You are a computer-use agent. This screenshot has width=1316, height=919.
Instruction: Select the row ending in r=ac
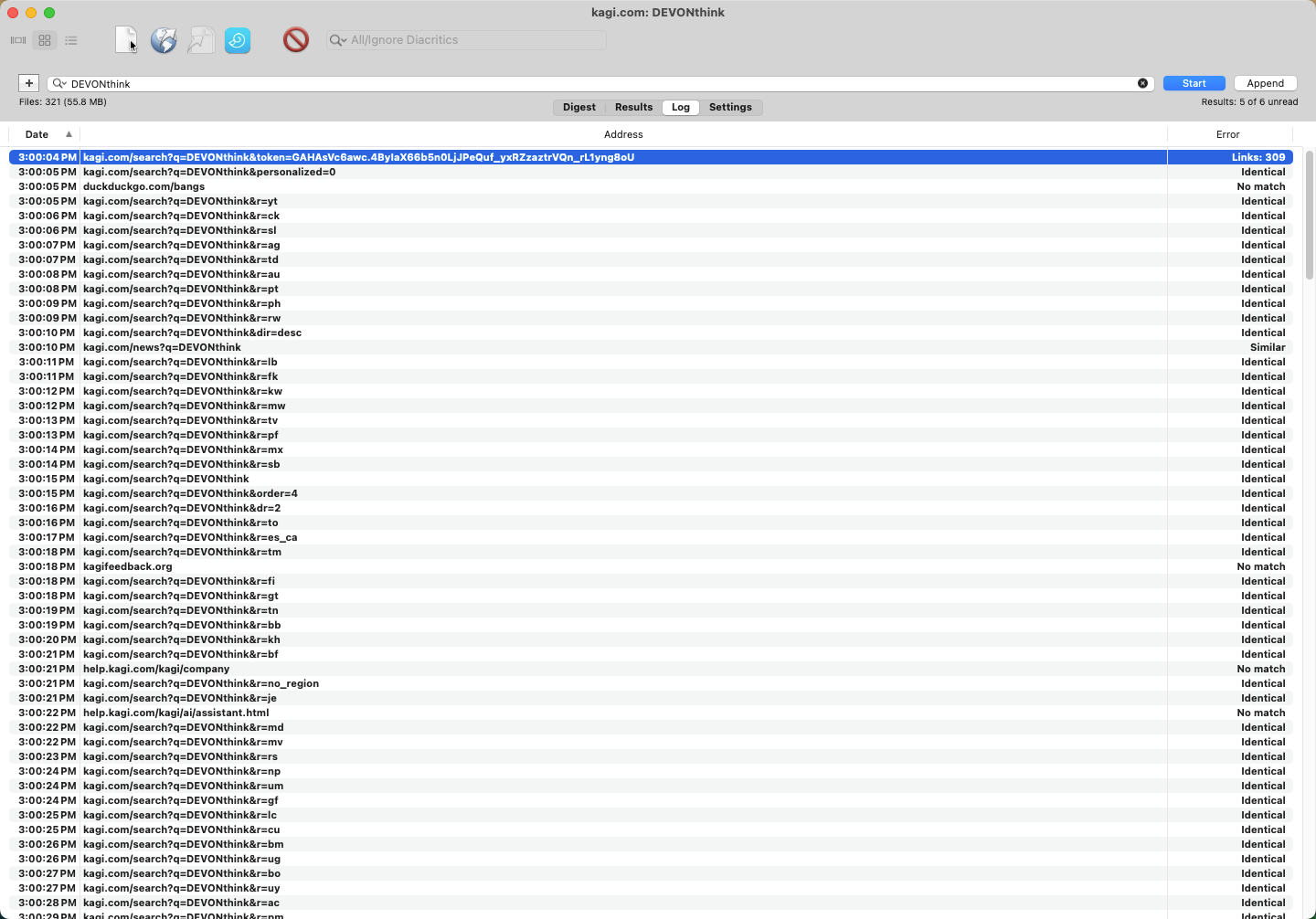tap(651, 903)
